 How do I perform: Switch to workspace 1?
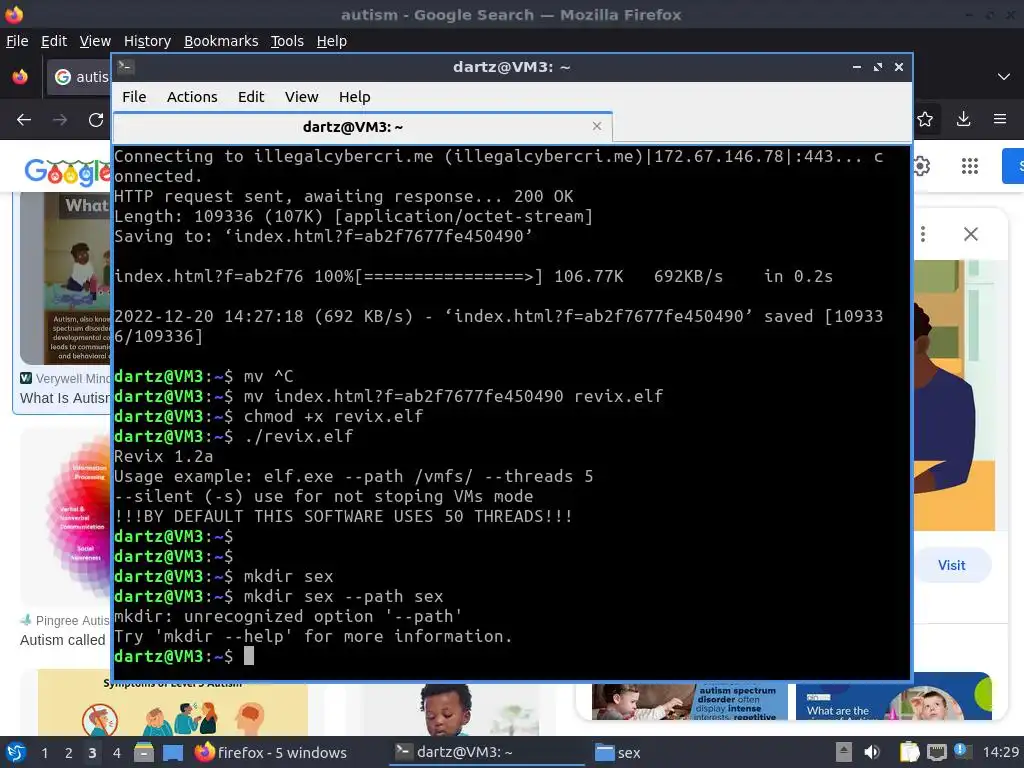click(44, 753)
